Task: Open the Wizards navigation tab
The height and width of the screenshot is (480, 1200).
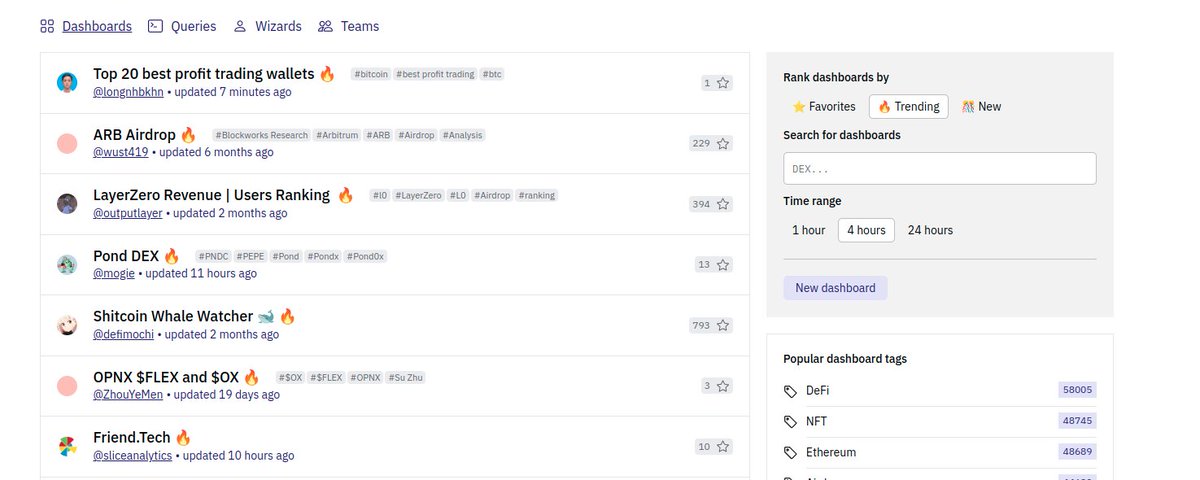Action: click(278, 26)
